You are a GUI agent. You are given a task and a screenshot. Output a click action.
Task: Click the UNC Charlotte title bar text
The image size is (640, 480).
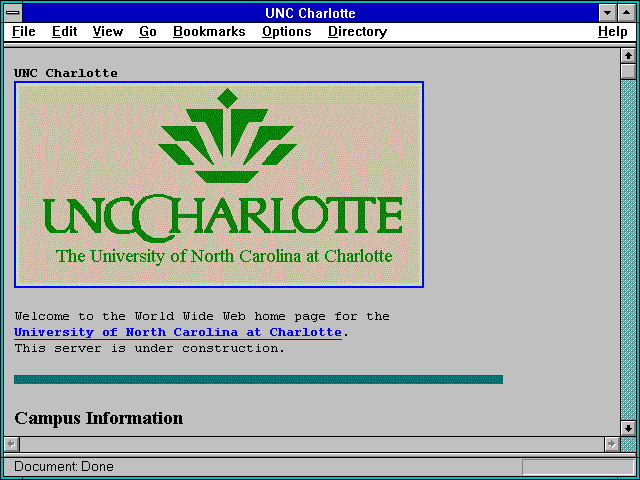click(310, 13)
